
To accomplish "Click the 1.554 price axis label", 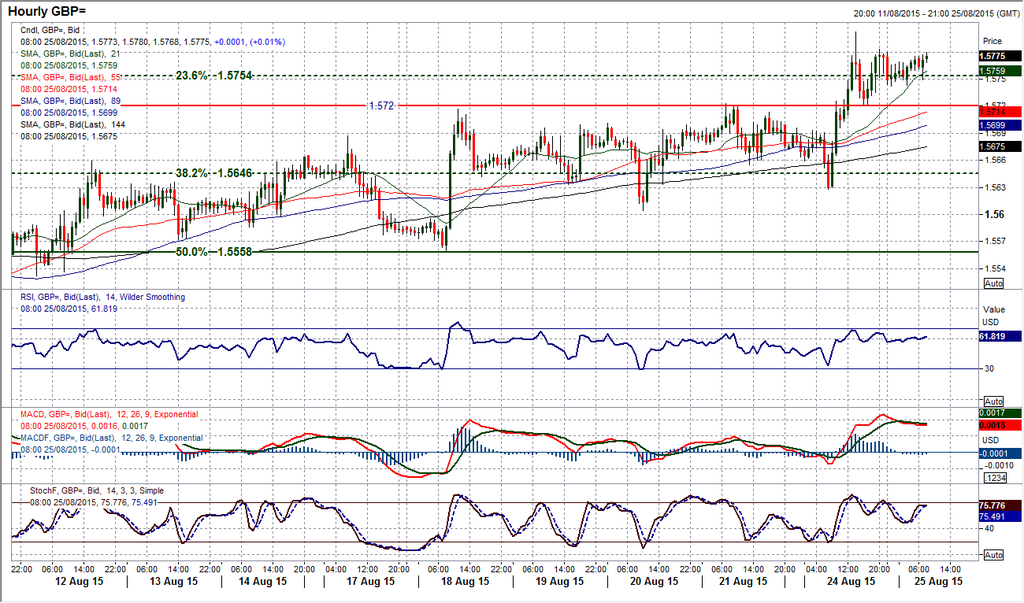I will point(995,268).
